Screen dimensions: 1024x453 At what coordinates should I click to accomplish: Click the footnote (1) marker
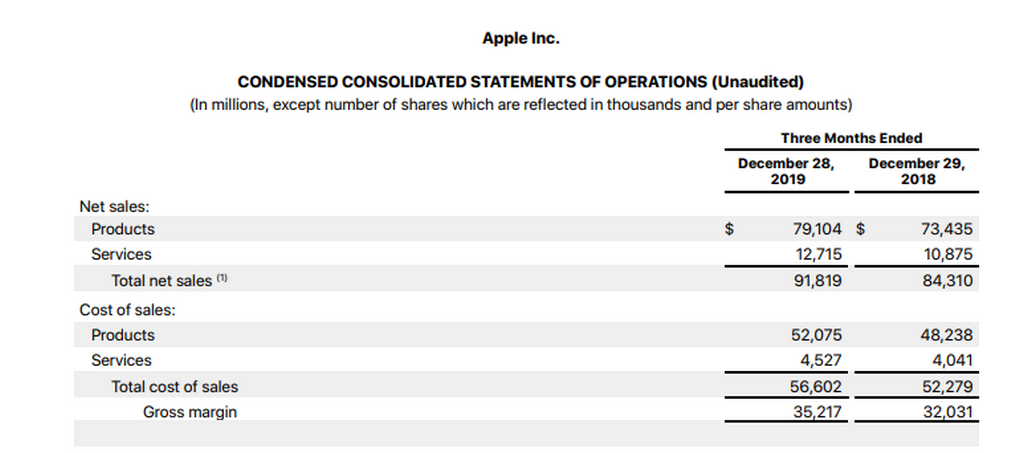point(223,279)
